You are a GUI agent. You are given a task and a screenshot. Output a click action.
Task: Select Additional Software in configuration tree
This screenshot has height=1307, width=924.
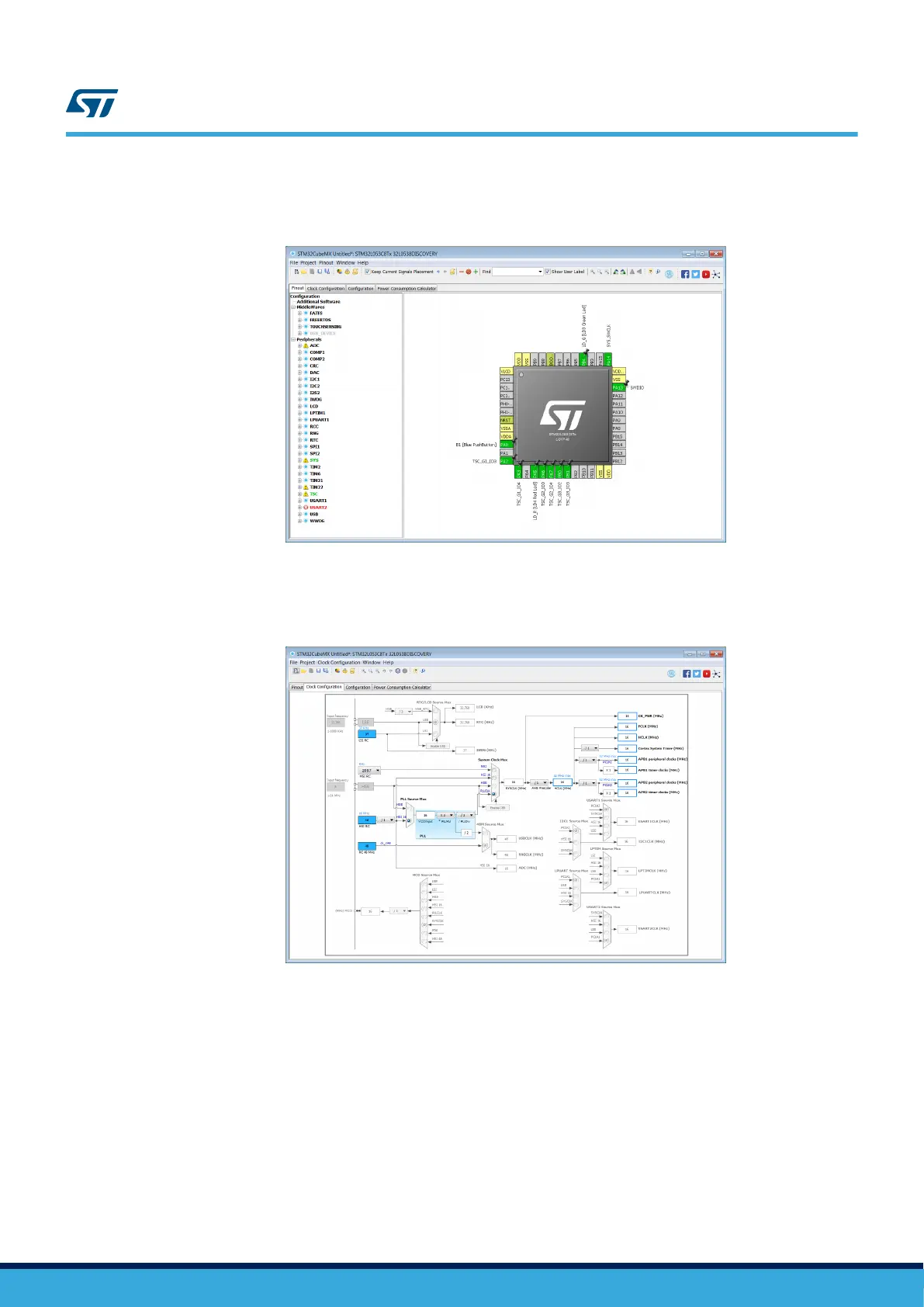tap(318, 302)
